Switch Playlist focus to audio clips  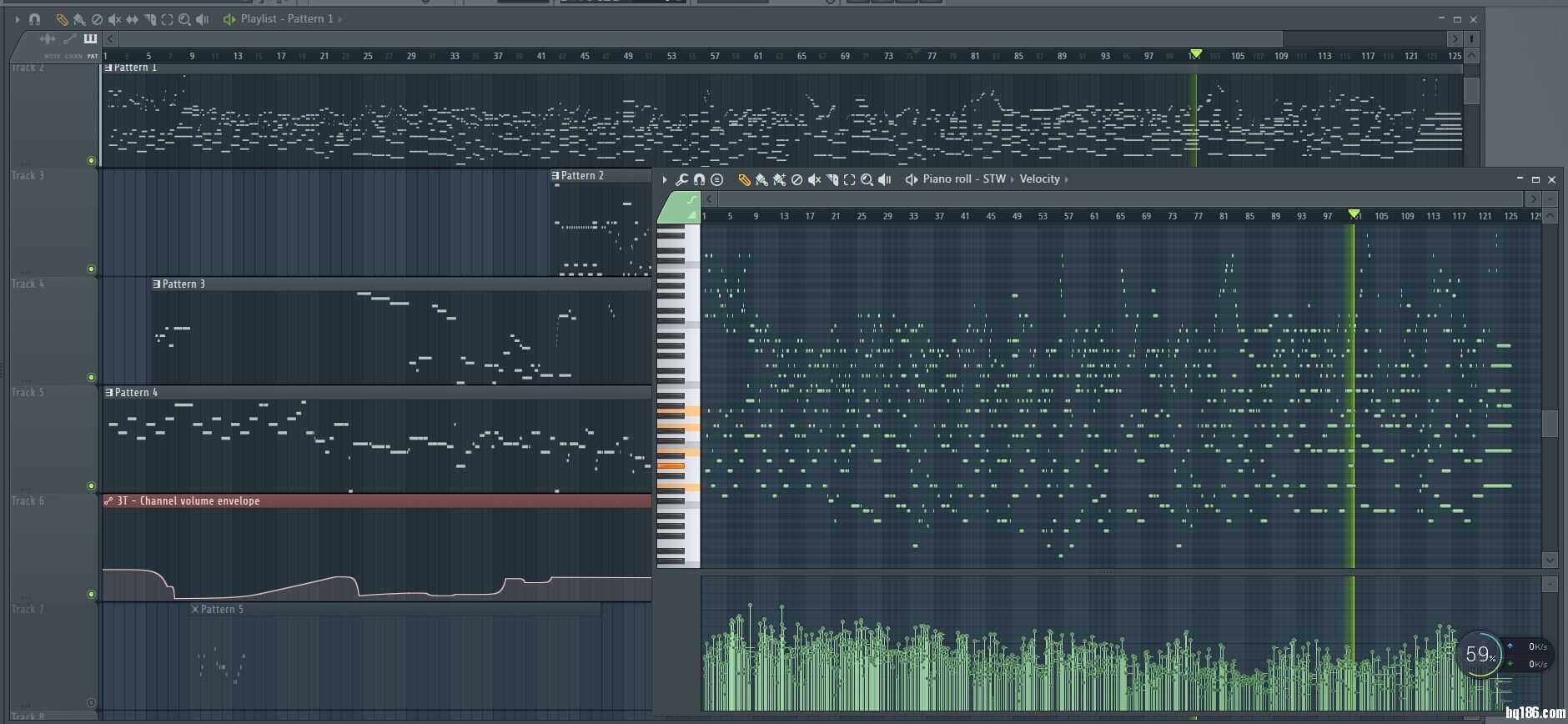48,38
